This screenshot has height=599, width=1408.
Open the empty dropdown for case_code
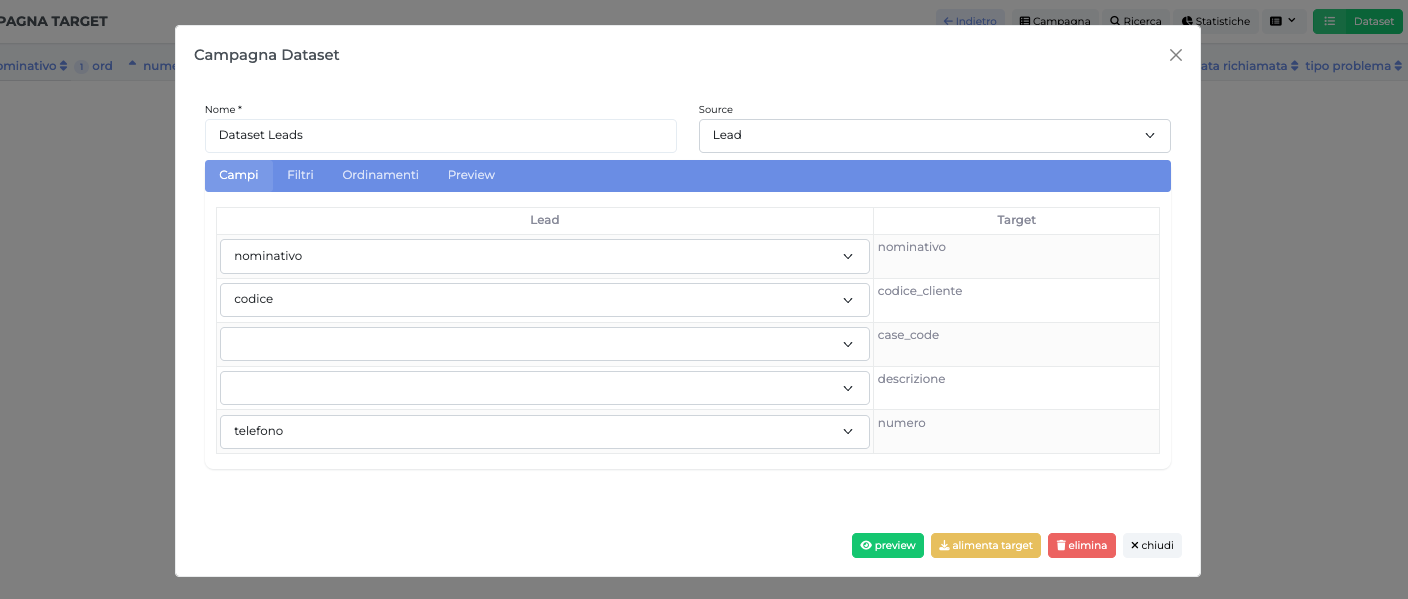(545, 344)
